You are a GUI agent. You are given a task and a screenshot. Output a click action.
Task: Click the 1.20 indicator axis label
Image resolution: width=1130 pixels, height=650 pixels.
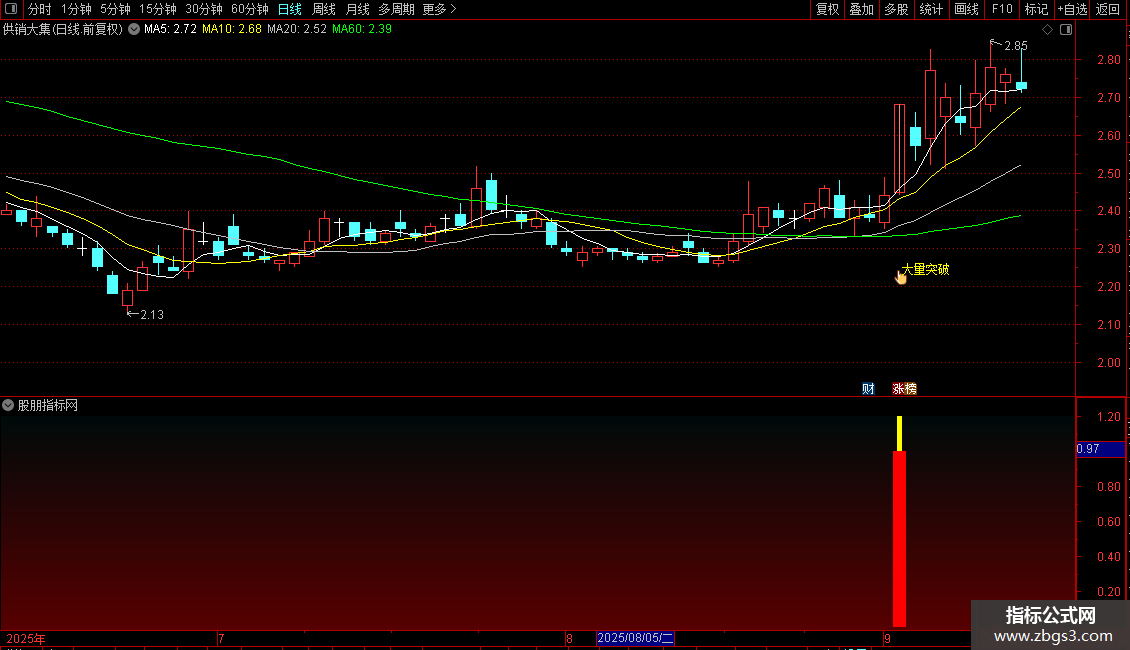tap(1108, 417)
